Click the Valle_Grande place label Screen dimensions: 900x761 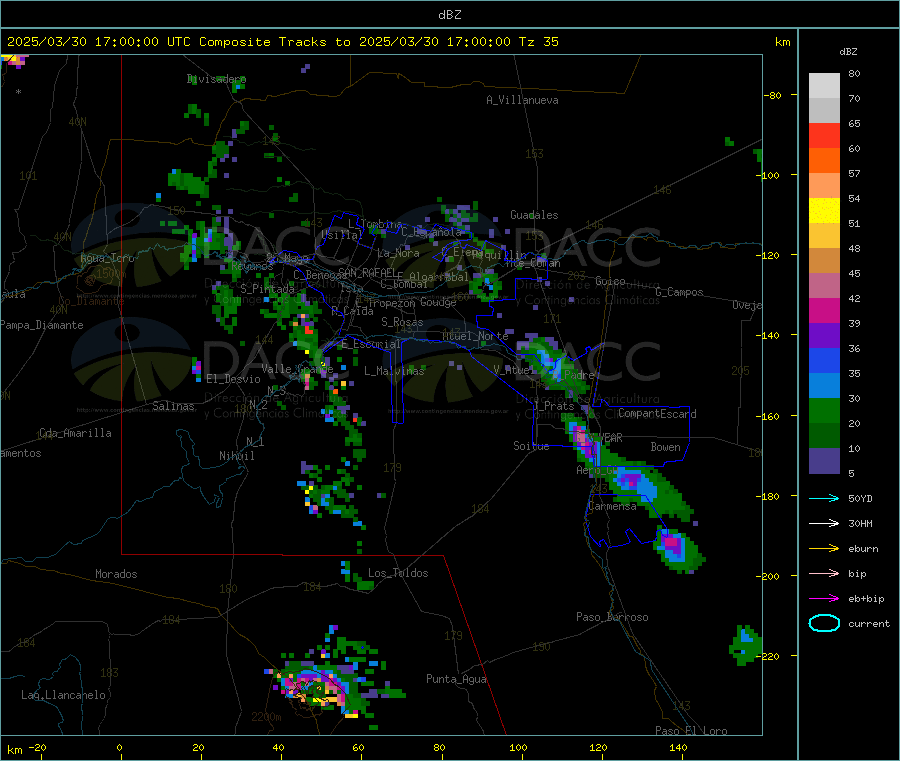[x=297, y=369]
